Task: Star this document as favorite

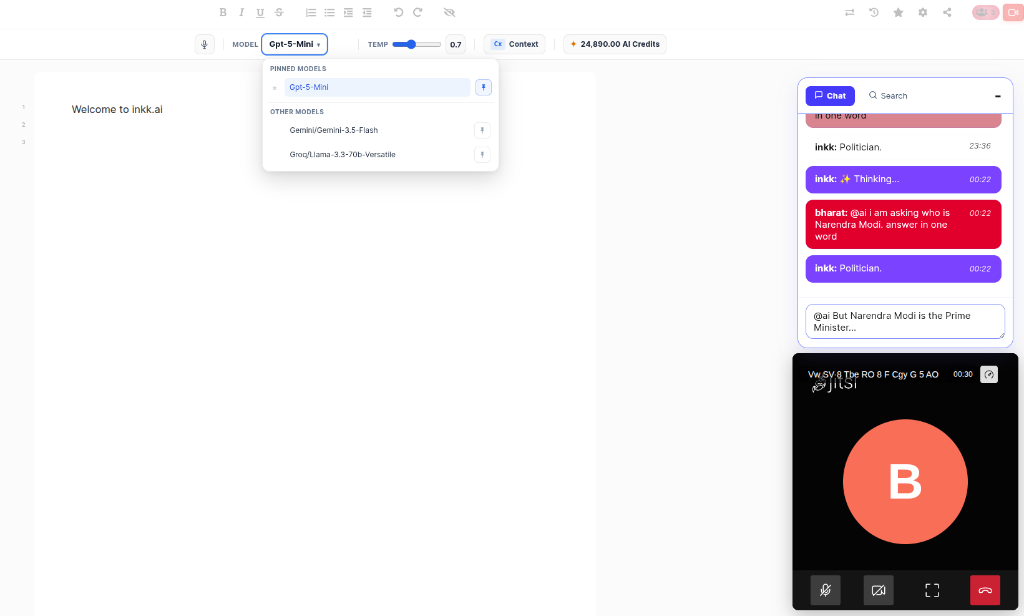Action: (x=899, y=12)
